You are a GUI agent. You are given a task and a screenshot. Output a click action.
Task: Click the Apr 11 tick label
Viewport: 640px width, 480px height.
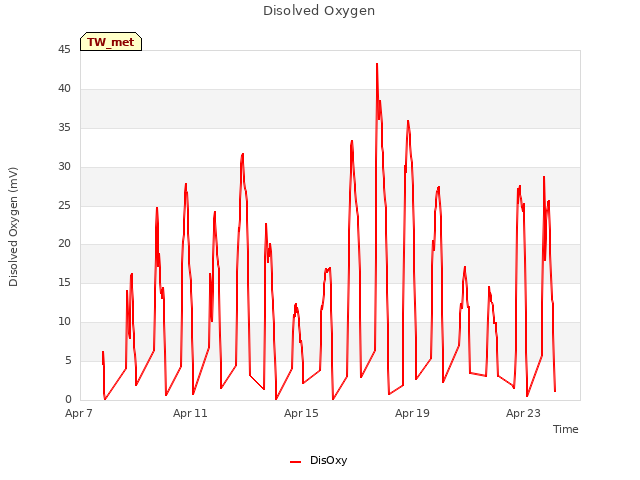[190, 413]
